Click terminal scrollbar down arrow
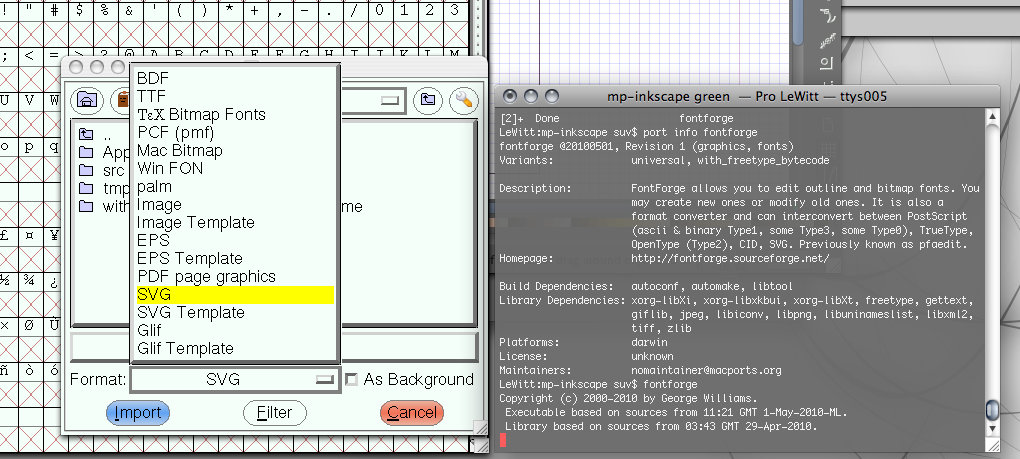Screen dimensions: 1020x459 tap(992, 429)
